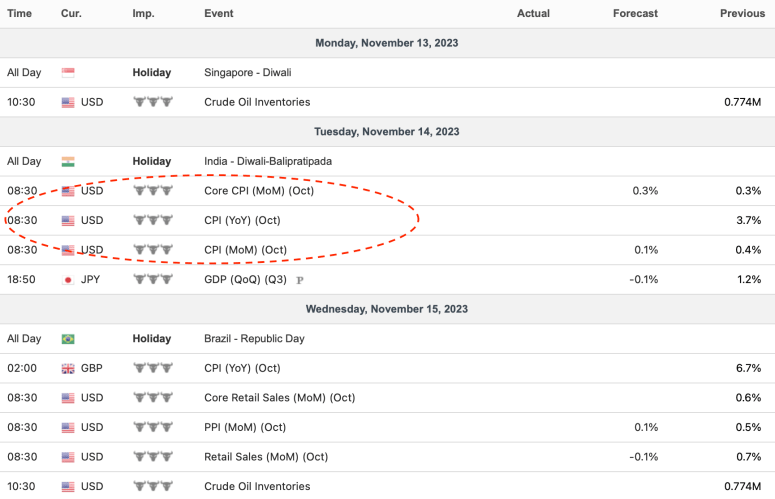Viewport: 775px width, 499px height.
Task: Click the US flag on Core Retail Sales row
Action: (x=68, y=398)
